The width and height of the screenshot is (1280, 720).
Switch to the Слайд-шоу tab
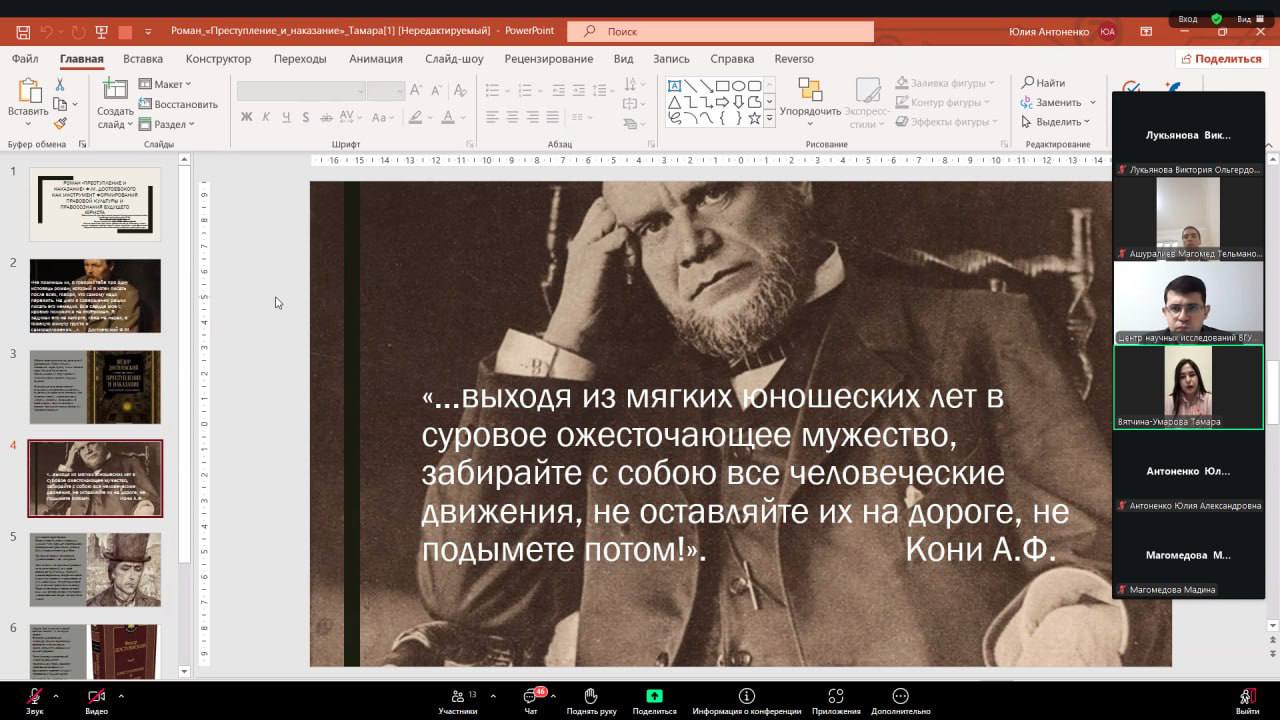(453, 59)
